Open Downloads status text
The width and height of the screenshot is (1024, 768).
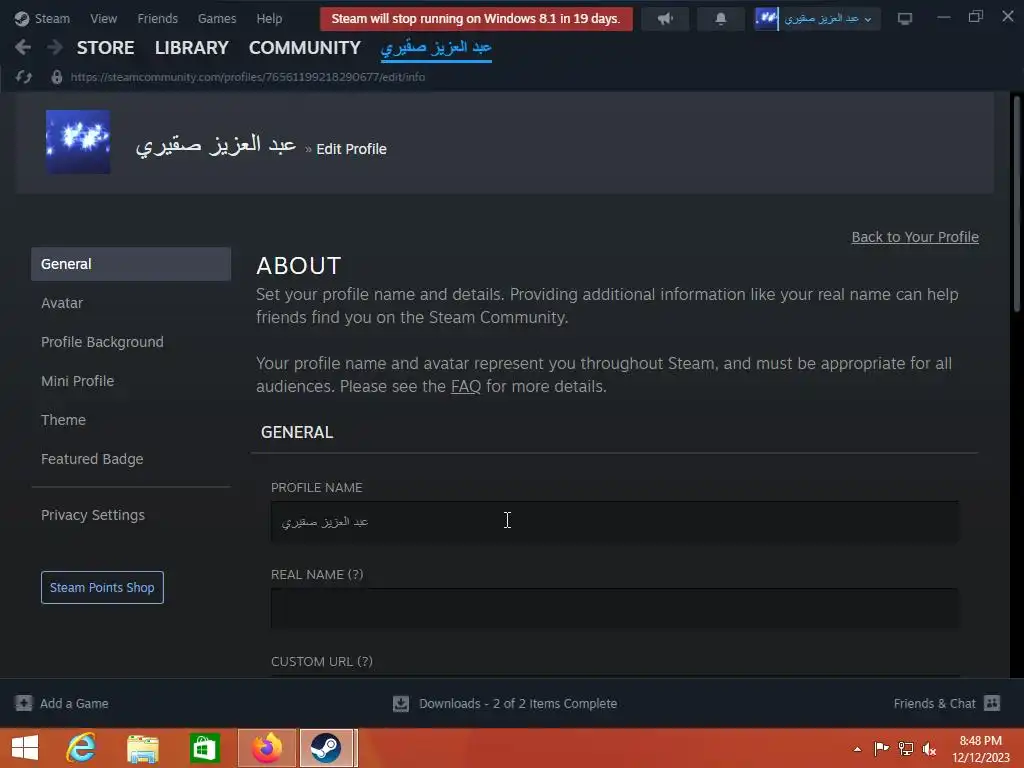pos(518,703)
